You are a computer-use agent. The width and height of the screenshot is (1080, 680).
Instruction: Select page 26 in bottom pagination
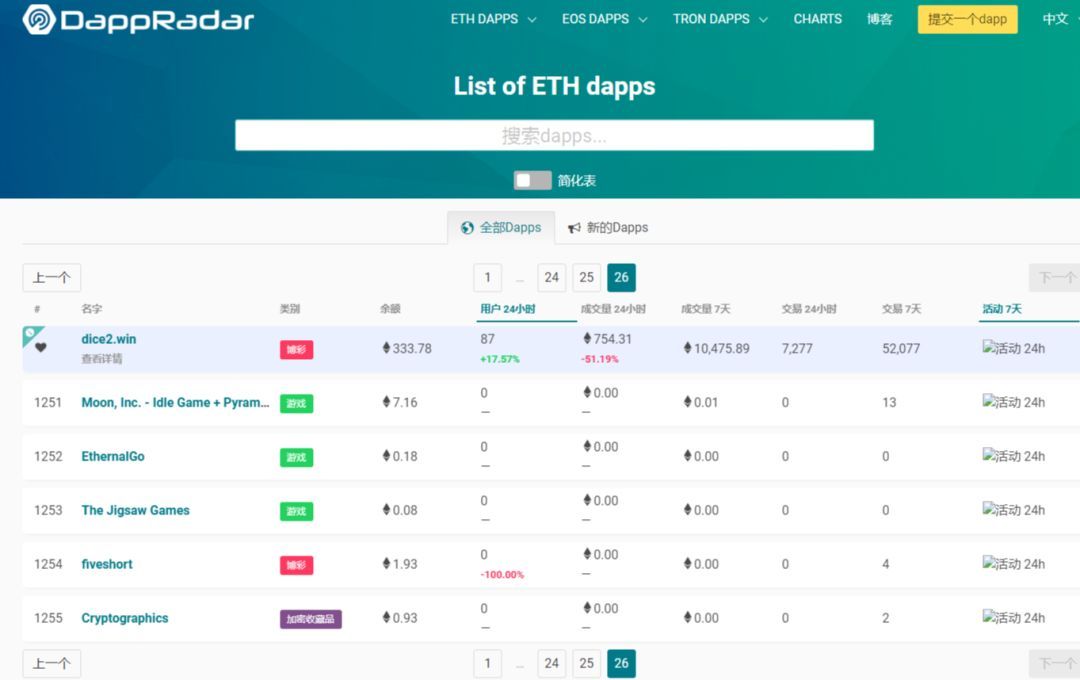[x=621, y=663]
